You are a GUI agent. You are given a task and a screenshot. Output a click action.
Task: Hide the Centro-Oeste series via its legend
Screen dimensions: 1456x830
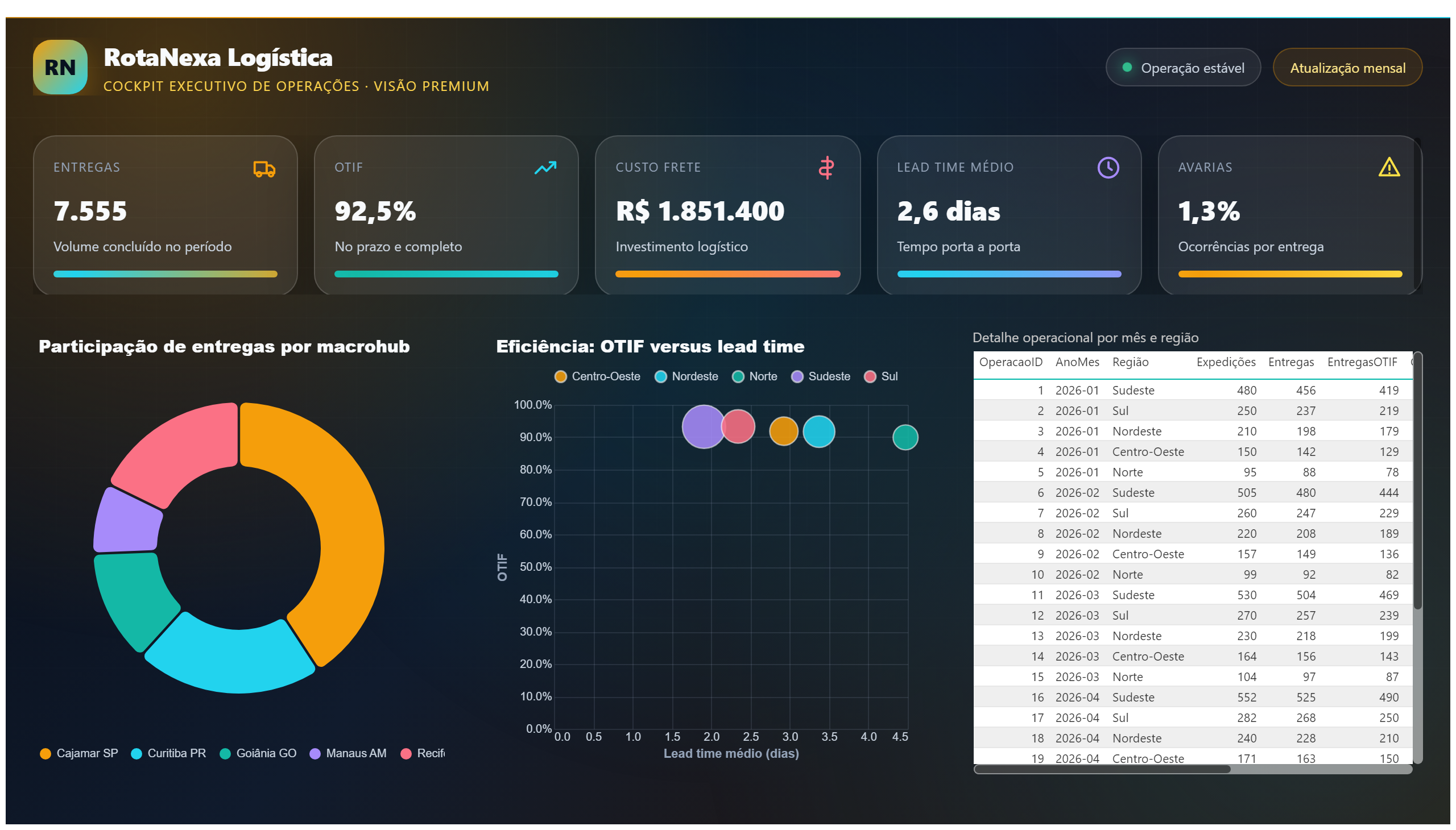597,376
